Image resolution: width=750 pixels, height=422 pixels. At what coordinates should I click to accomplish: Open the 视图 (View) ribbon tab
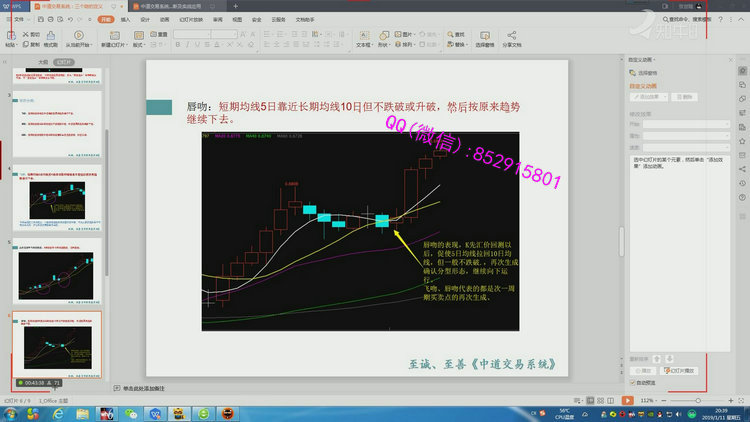coord(237,19)
